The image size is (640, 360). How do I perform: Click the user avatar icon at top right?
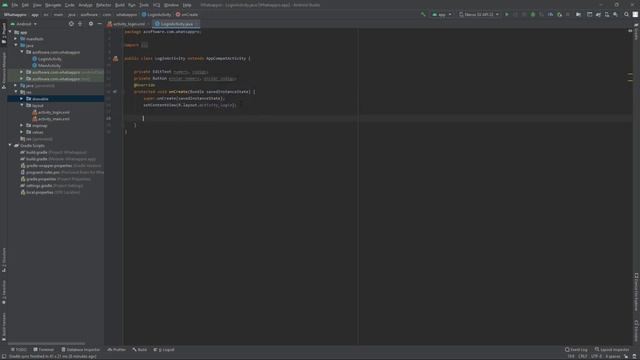[635, 14]
